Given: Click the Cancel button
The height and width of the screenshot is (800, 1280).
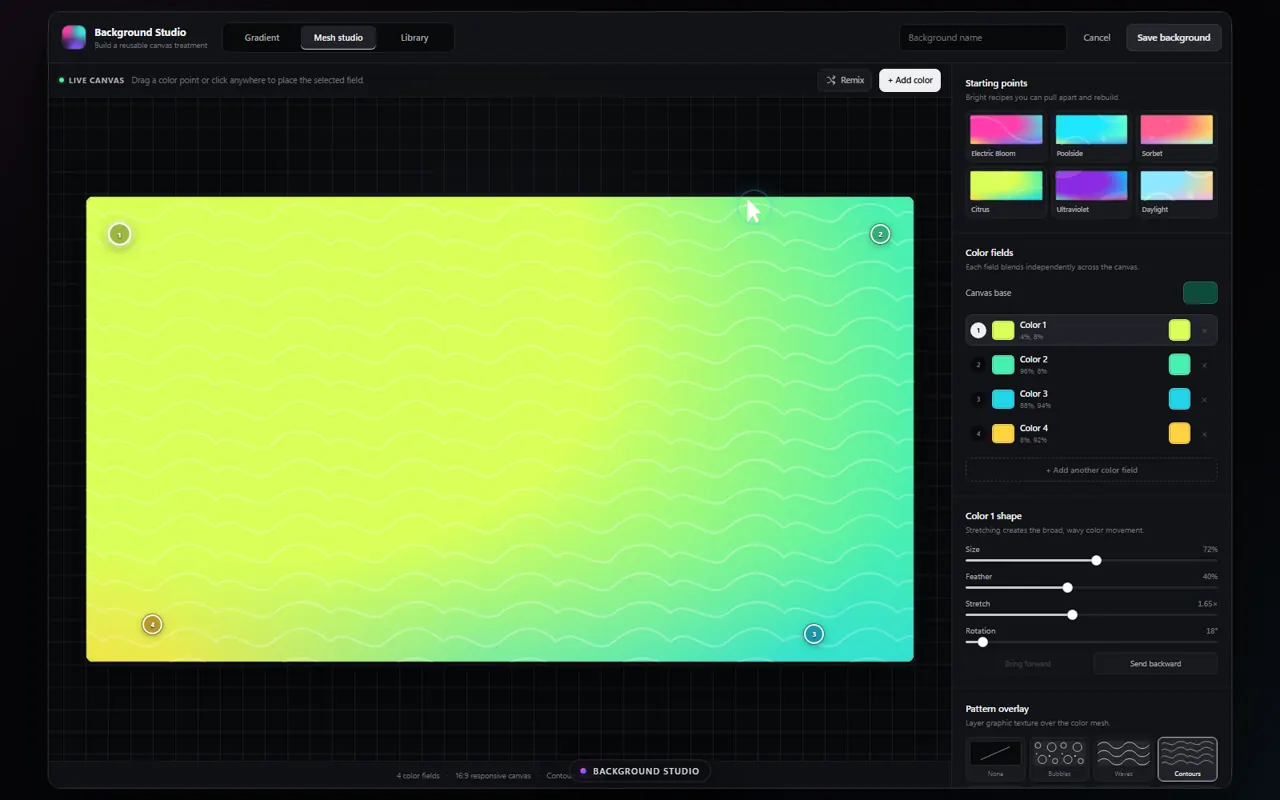Looking at the screenshot, I should (1096, 38).
